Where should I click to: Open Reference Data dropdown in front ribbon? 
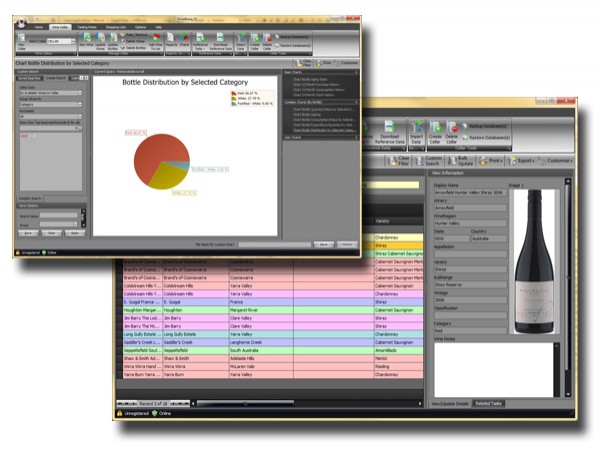coord(200,41)
